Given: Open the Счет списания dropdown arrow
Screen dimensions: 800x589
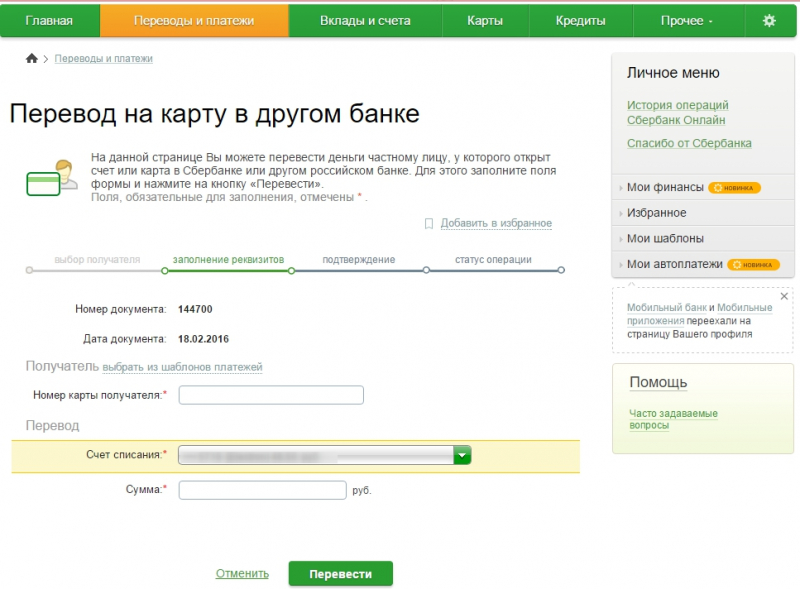Looking at the screenshot, I should coord(462,455).
